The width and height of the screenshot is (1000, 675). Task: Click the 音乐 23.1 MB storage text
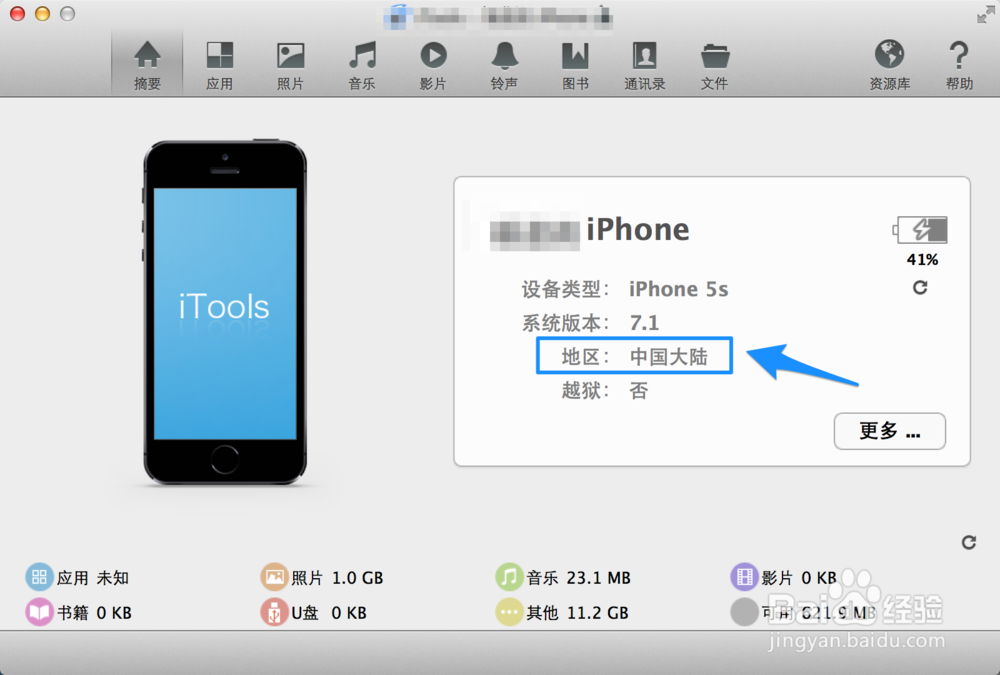[x=578, y=578]
